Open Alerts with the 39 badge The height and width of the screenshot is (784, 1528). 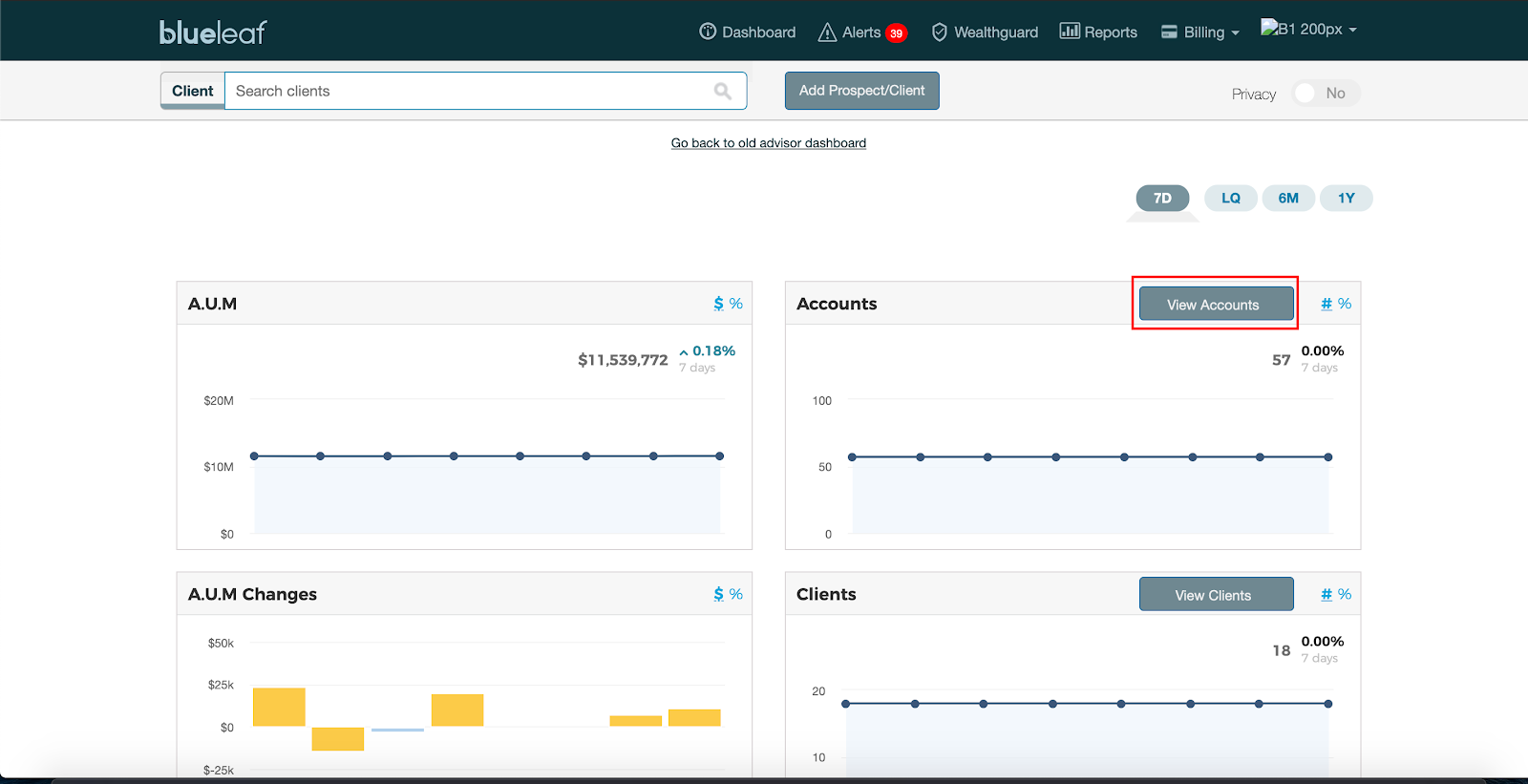coord(862,32)
